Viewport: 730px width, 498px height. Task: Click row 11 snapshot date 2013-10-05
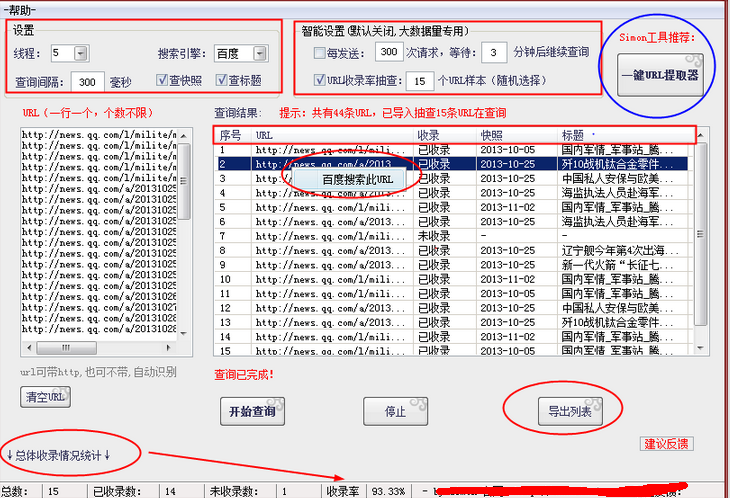[507, 294]
